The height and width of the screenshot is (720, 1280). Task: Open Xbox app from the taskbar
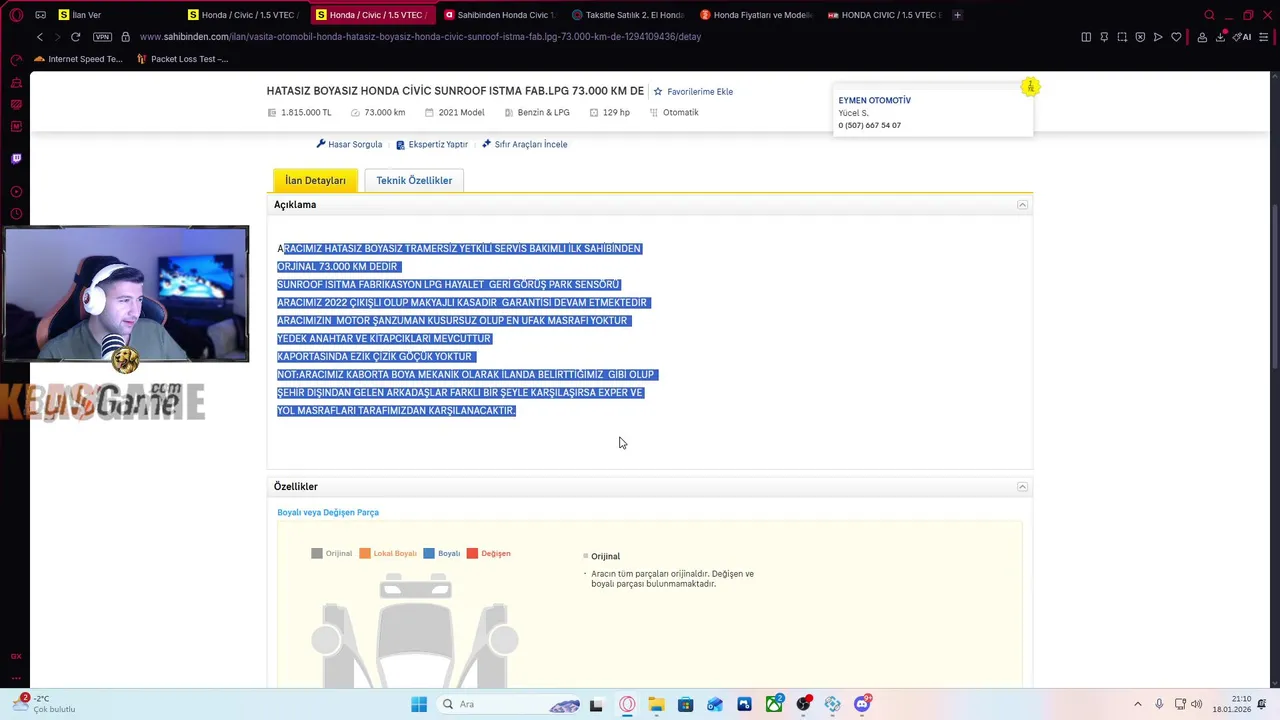point(774,704)
